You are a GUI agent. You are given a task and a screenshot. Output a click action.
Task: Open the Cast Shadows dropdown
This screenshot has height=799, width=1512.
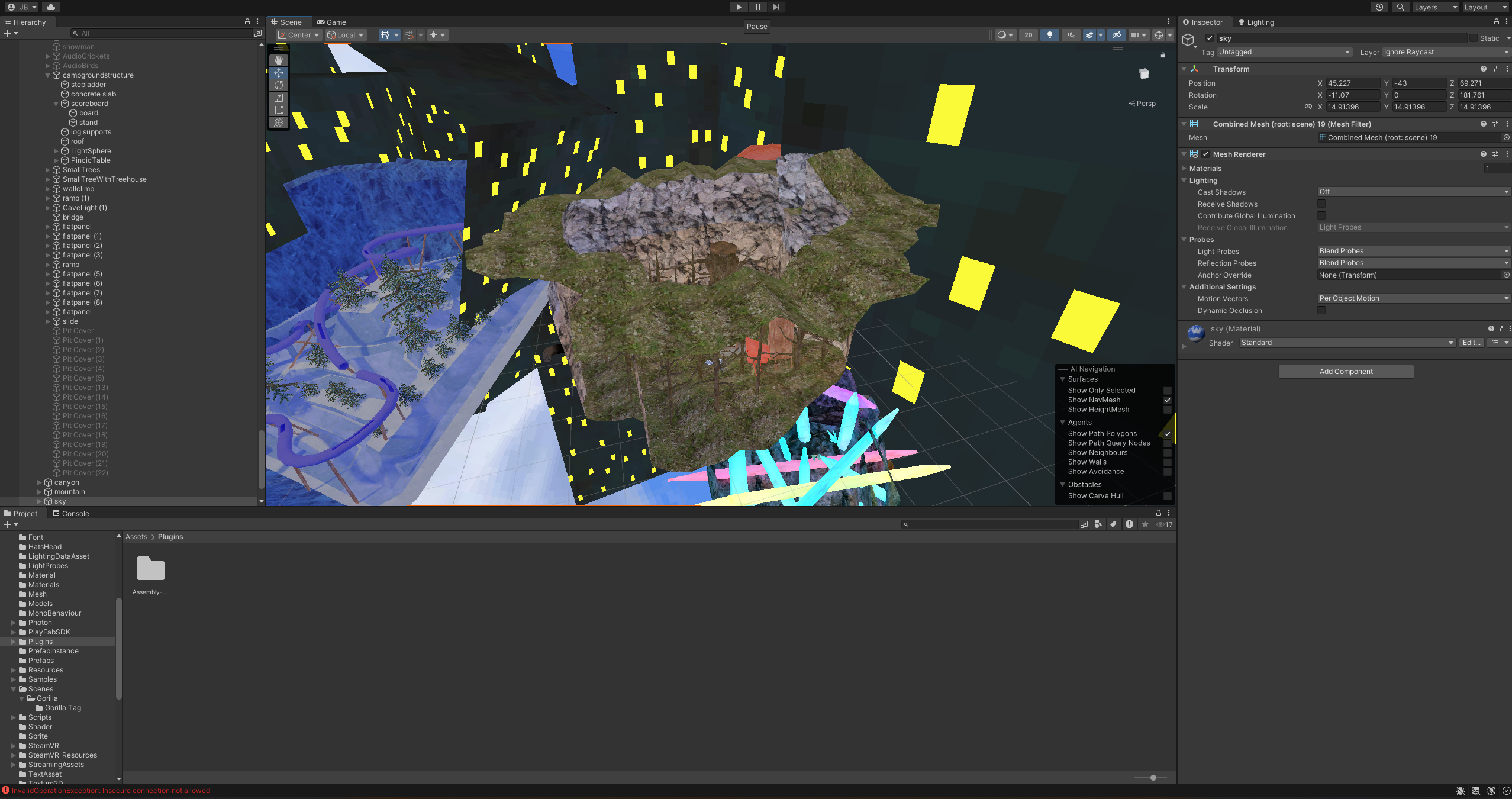tap(1413, 192)
